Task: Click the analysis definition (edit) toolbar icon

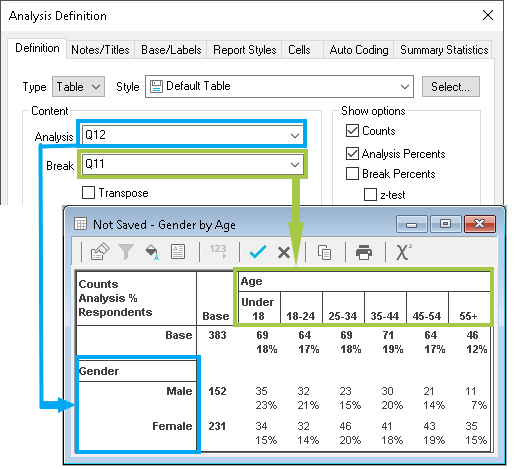Action: point(100,252)
